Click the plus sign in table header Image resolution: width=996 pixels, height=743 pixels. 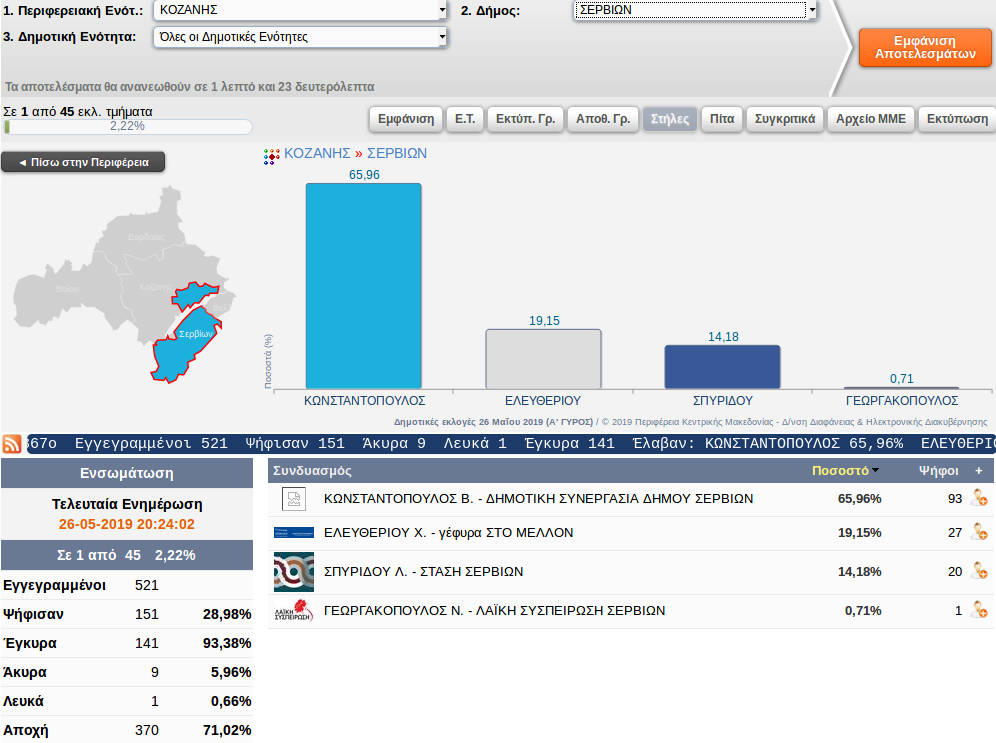[x=978, y=470]
